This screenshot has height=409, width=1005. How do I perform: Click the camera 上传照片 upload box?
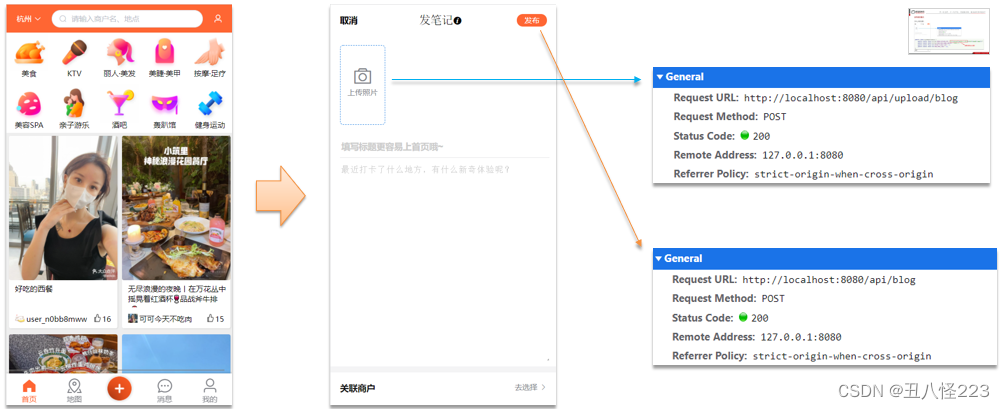point(363,85)
